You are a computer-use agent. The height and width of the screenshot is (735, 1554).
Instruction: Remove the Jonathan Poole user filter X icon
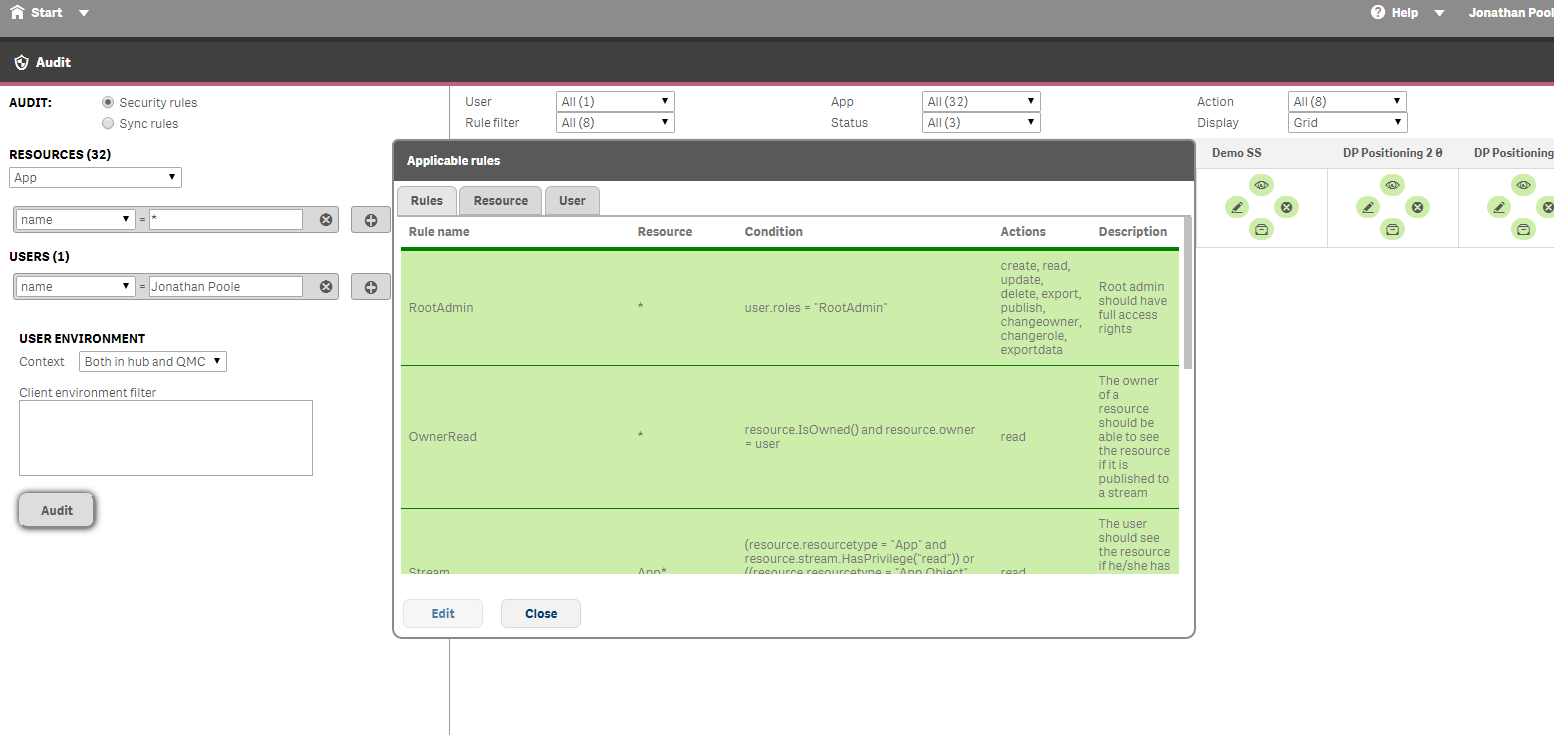tap(326, 287)
